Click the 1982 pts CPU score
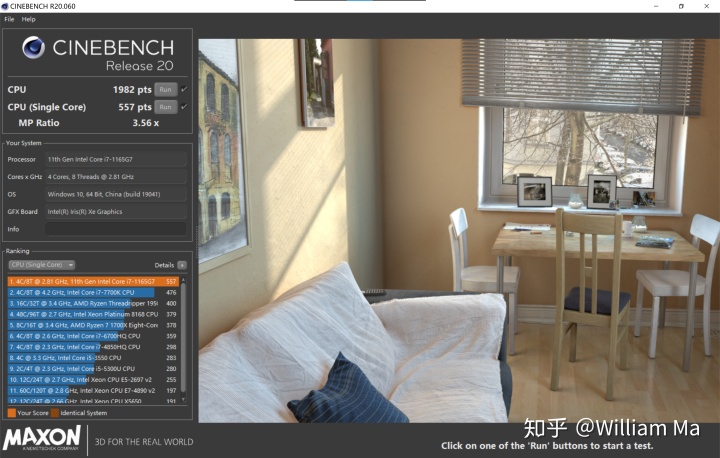This screenshot has width=720, height=458. [x=132, y=90]
